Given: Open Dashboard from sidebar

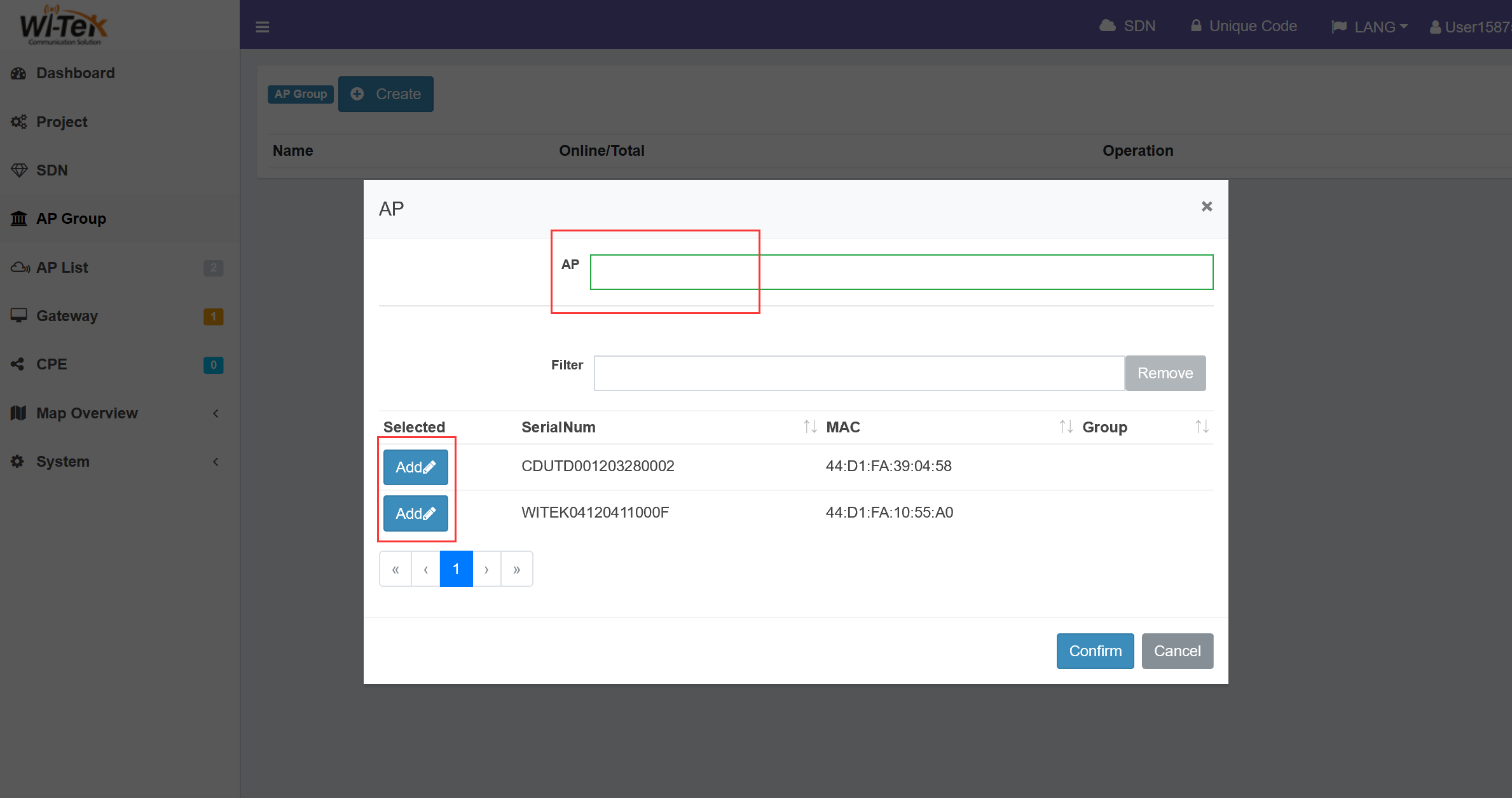Looking at the screenshot, I should 75,73.
